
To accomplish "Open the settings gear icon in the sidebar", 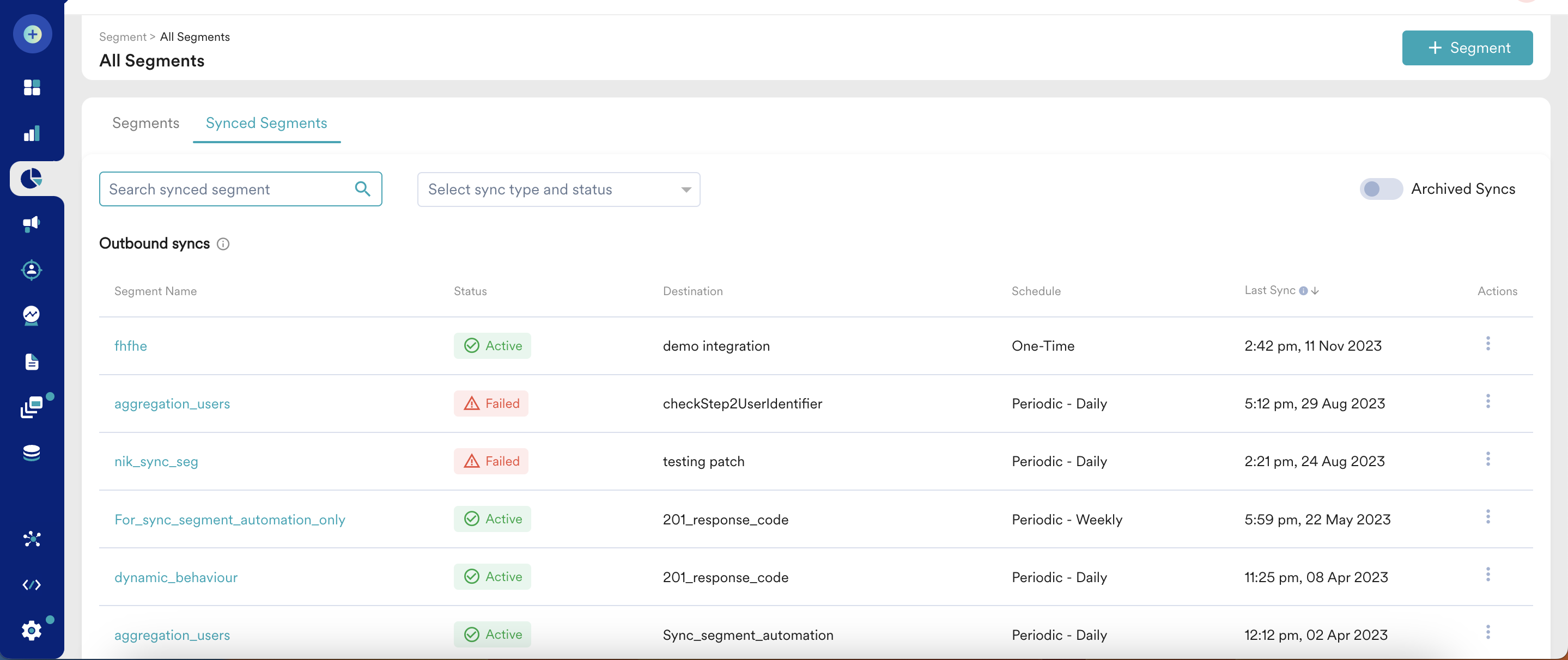I will click(x=32, y=630).
